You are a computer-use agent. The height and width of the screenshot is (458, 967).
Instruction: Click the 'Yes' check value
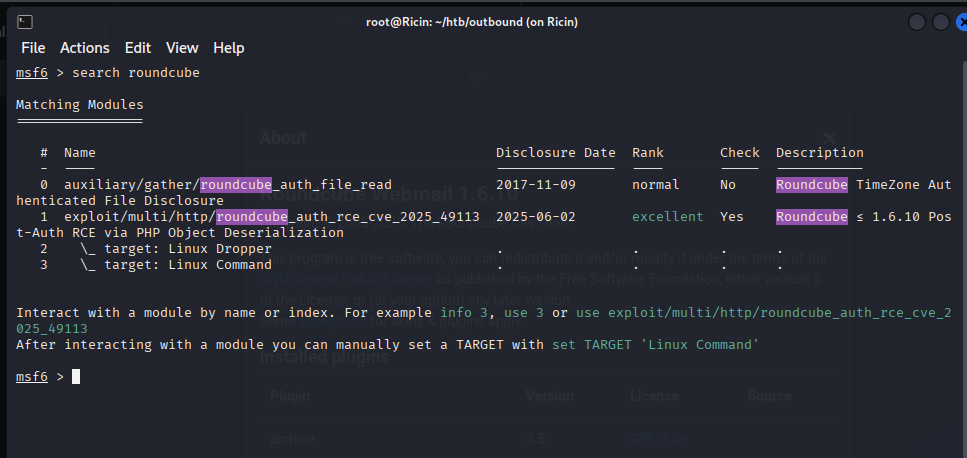click(731, 217)
